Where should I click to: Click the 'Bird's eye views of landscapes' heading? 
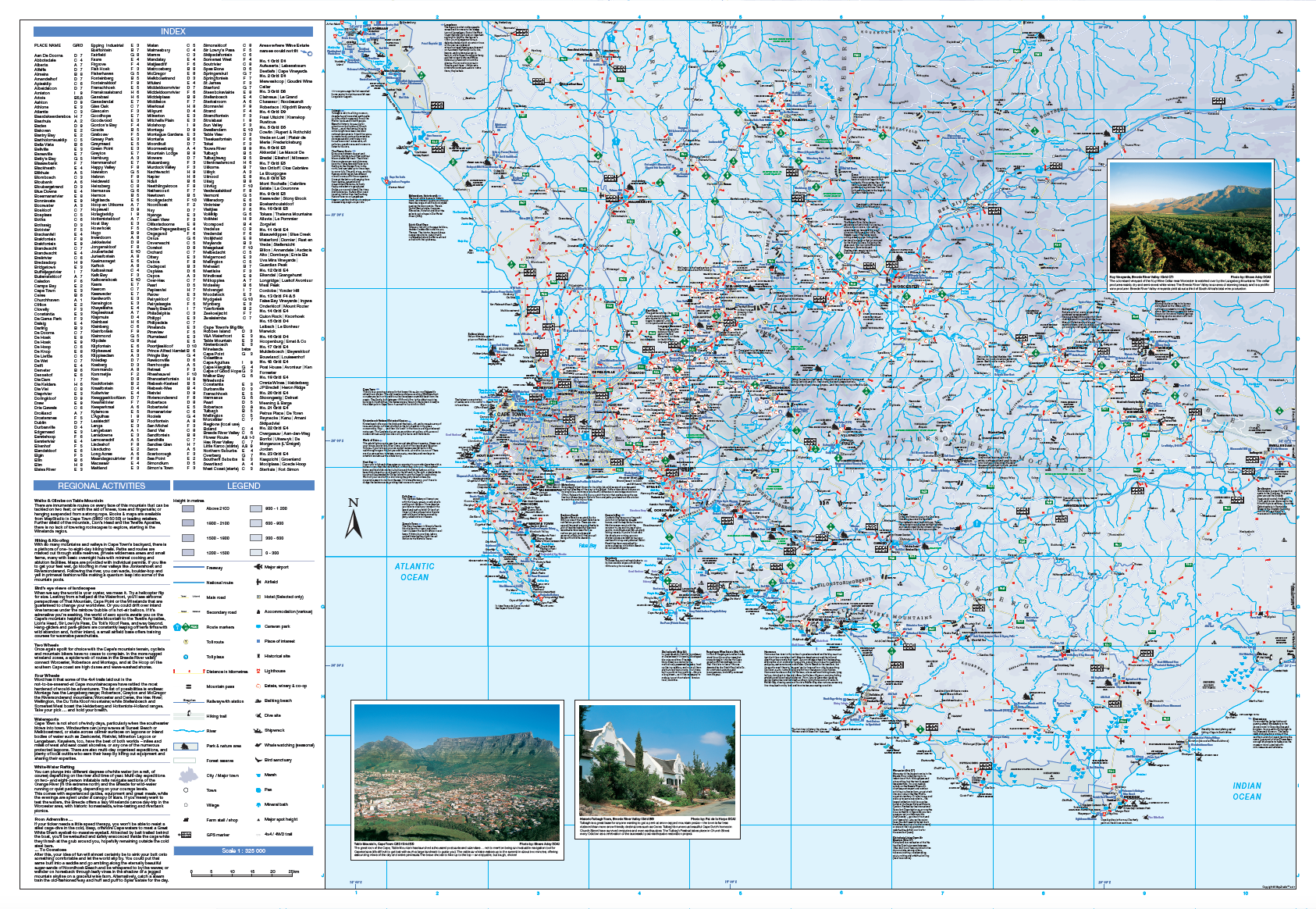pos(65,588)
